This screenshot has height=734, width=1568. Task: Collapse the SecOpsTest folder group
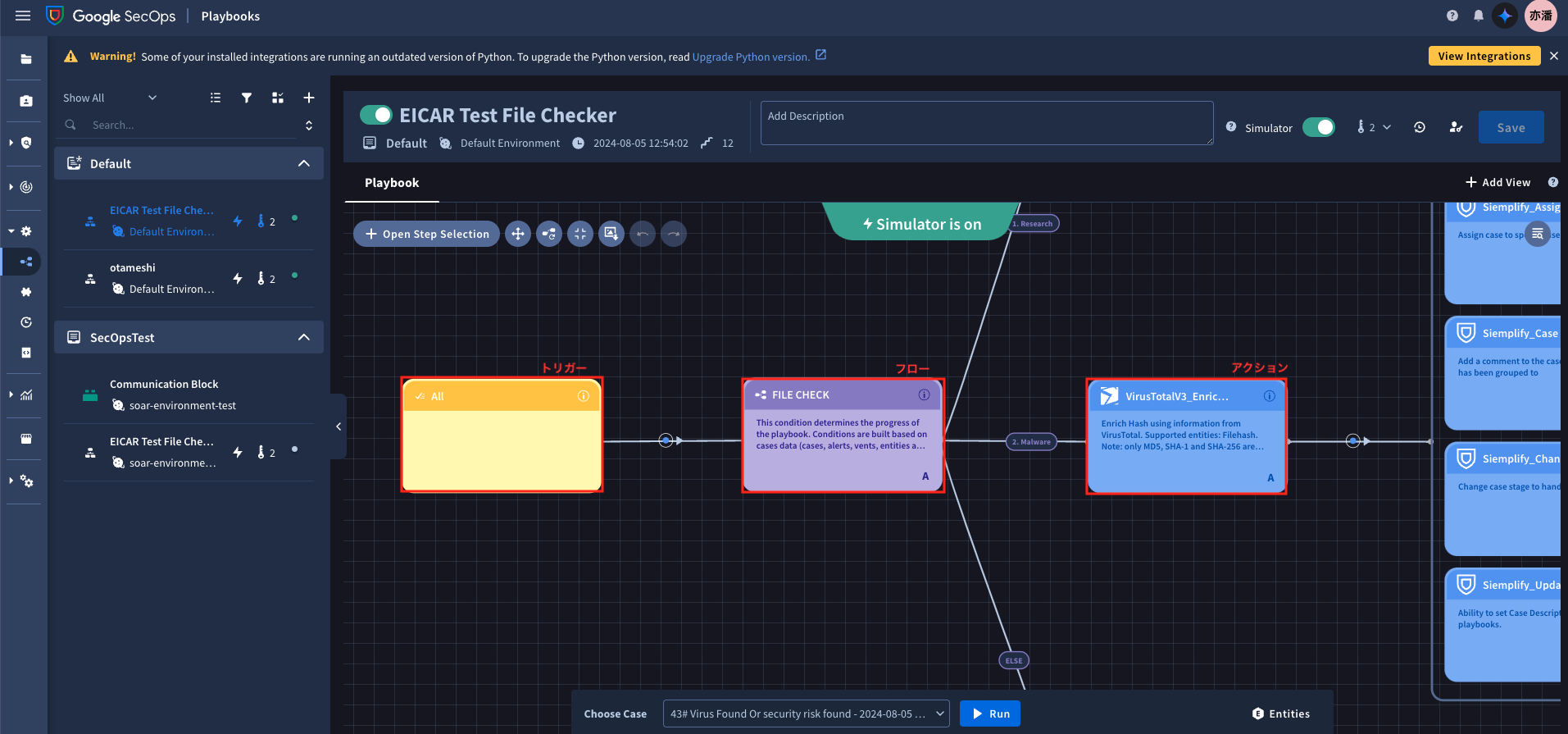[304, 337]
